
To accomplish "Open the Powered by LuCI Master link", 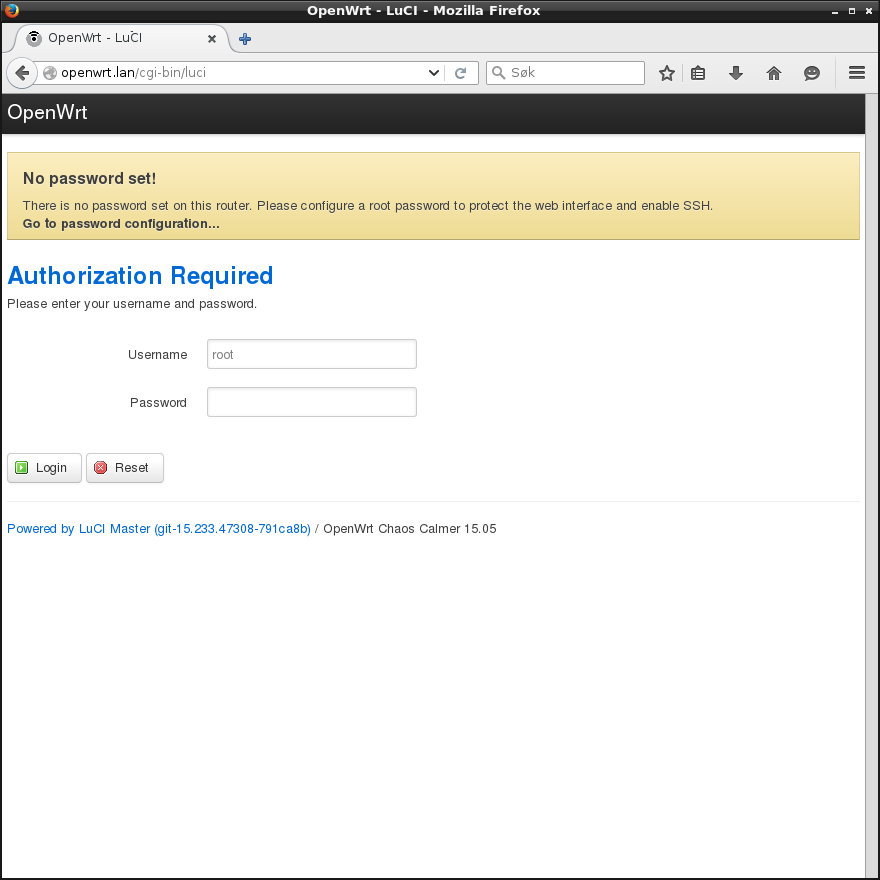I will click(x=159, y=529).
